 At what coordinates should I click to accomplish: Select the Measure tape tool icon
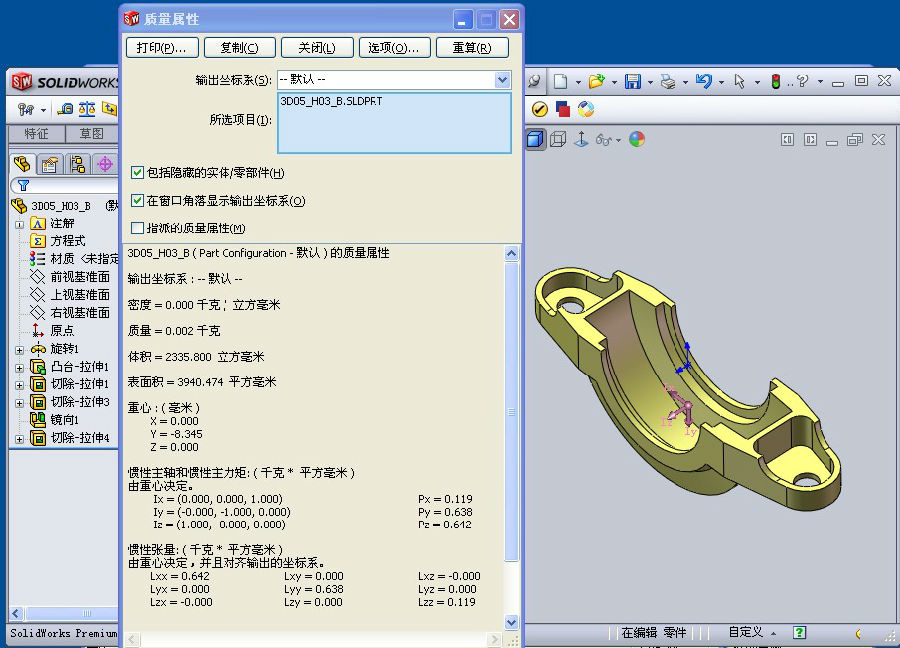pos(65,109)
